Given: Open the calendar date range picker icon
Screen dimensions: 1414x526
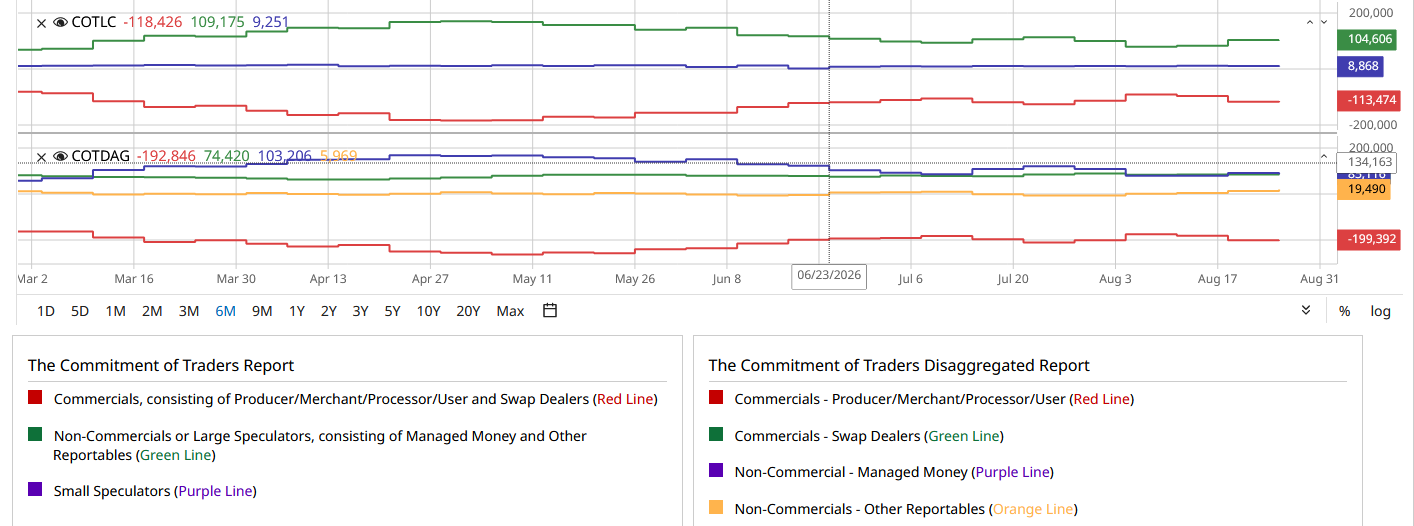Looking at the screenshot, I should click(x=549, y=311).
